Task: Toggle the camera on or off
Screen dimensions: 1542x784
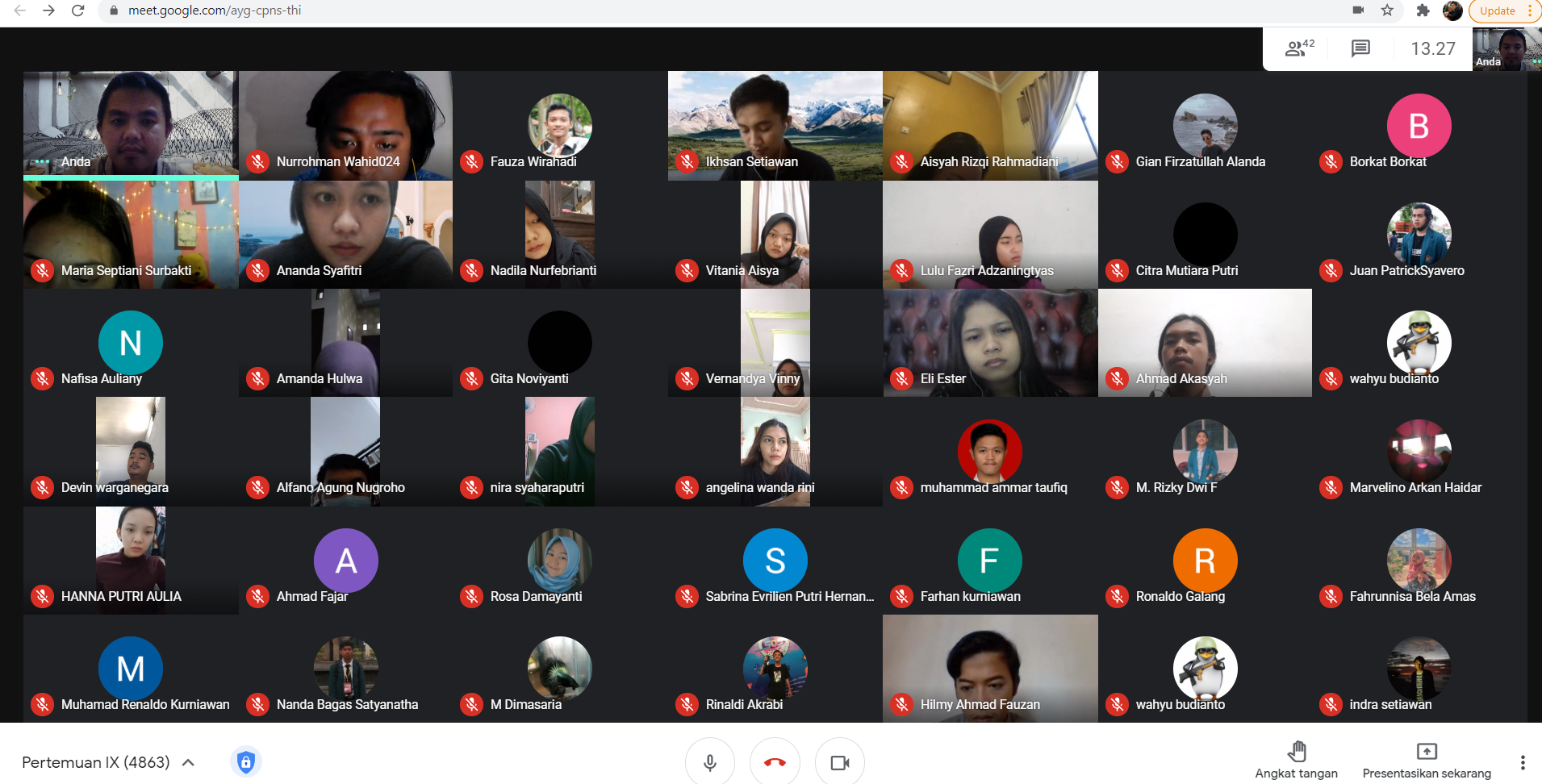Action: tap(839, 762)
